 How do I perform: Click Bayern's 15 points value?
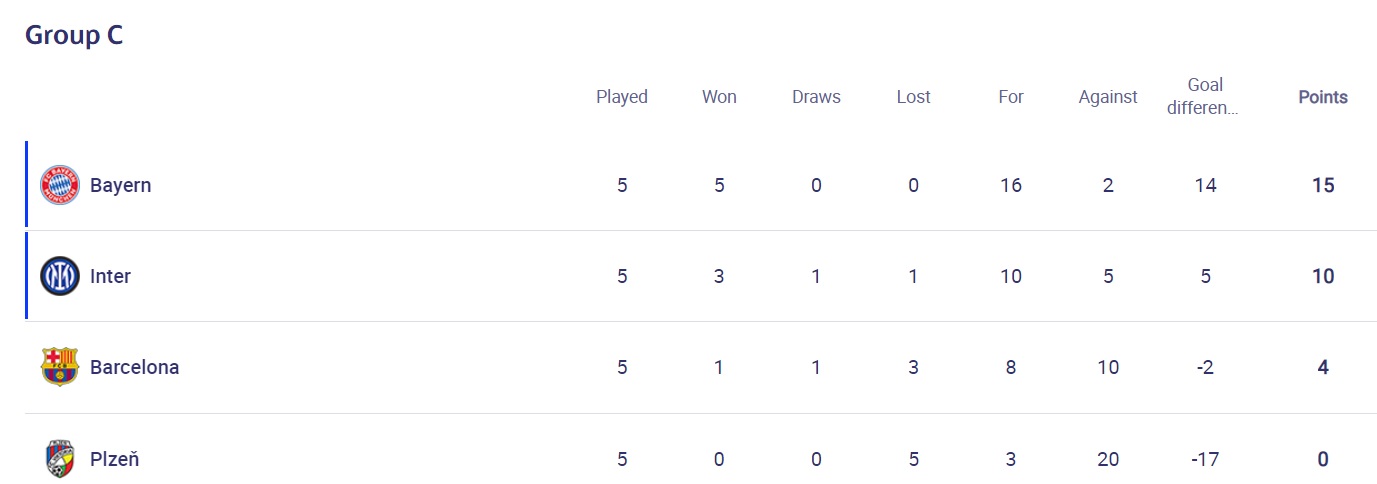(x=1322, y=185)
